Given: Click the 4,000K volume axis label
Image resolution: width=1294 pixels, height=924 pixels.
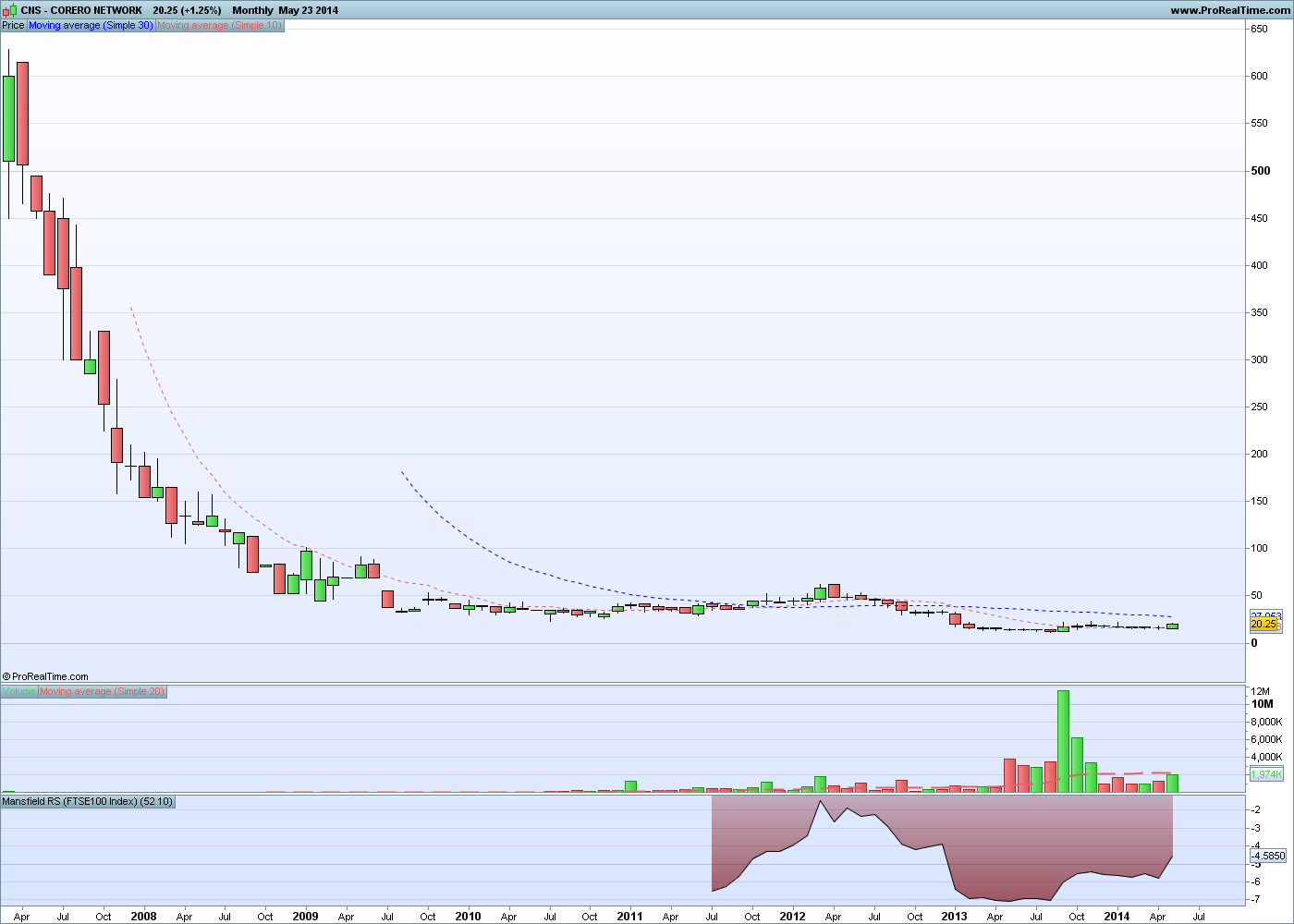Looking at the screenshot, I should [x=1266, y=758].
